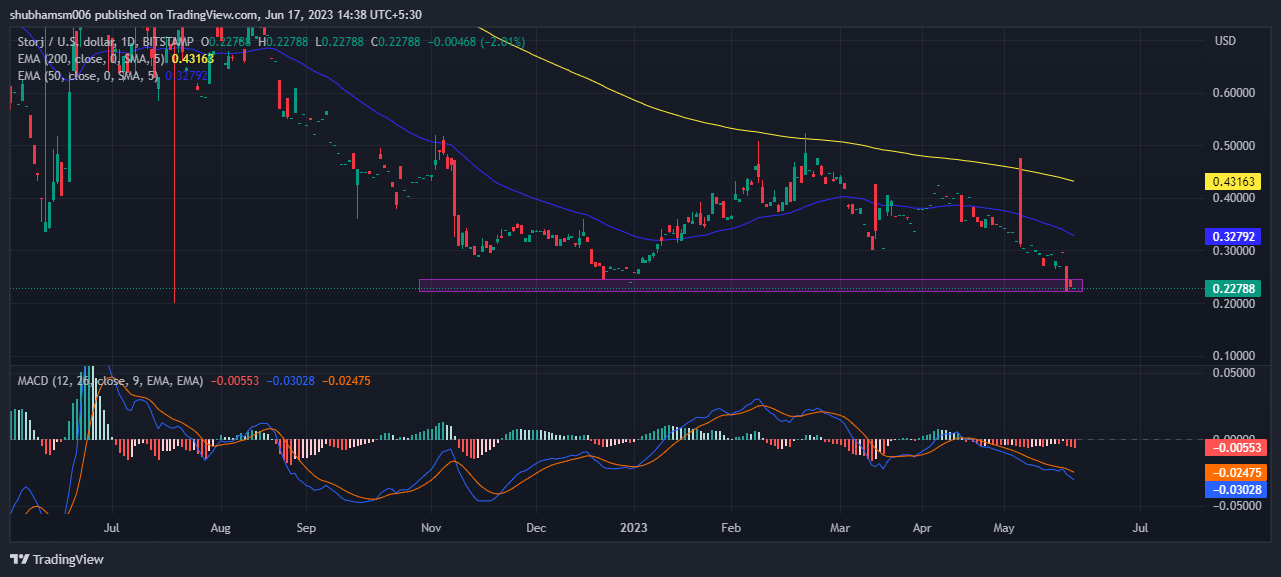
Task: Click the yellow 0.43163 EMA price label
Action: [x=1234, y=182]
